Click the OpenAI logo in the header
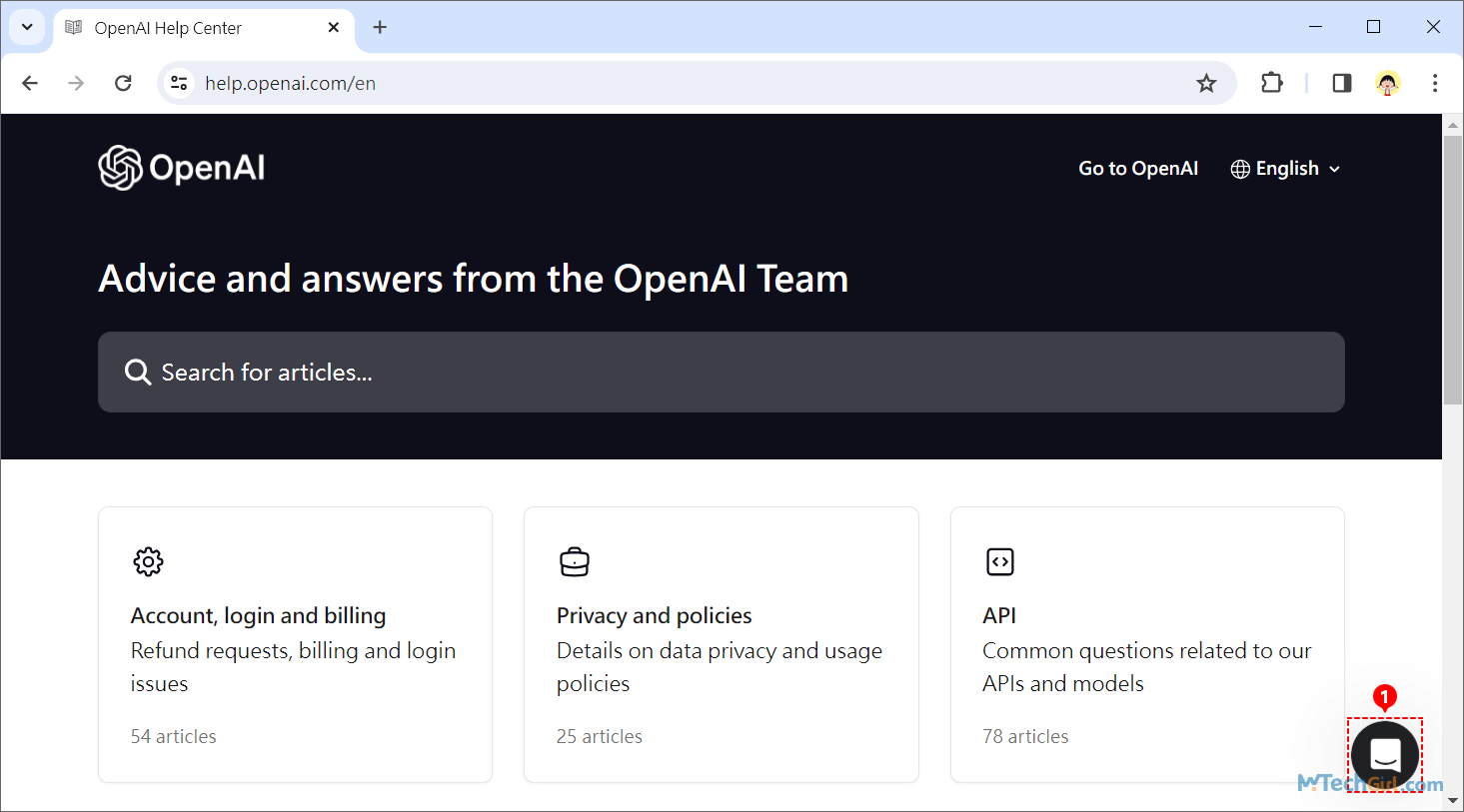The image size is (1464, 812). pos(182,168)
